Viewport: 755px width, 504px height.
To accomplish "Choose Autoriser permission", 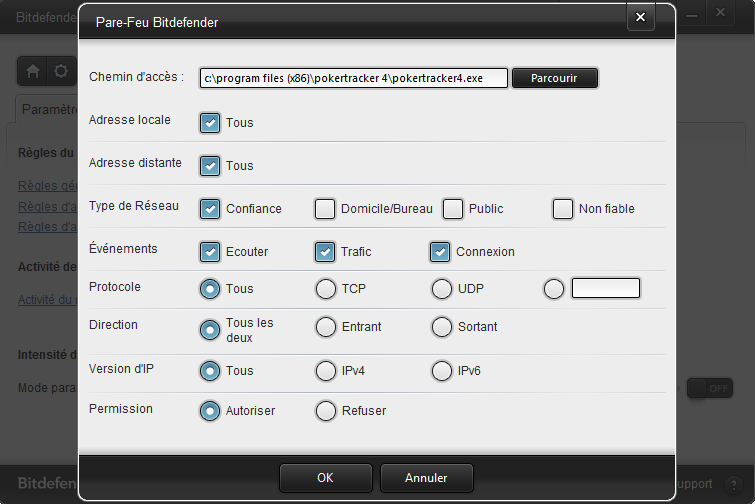I will point(210,411).
